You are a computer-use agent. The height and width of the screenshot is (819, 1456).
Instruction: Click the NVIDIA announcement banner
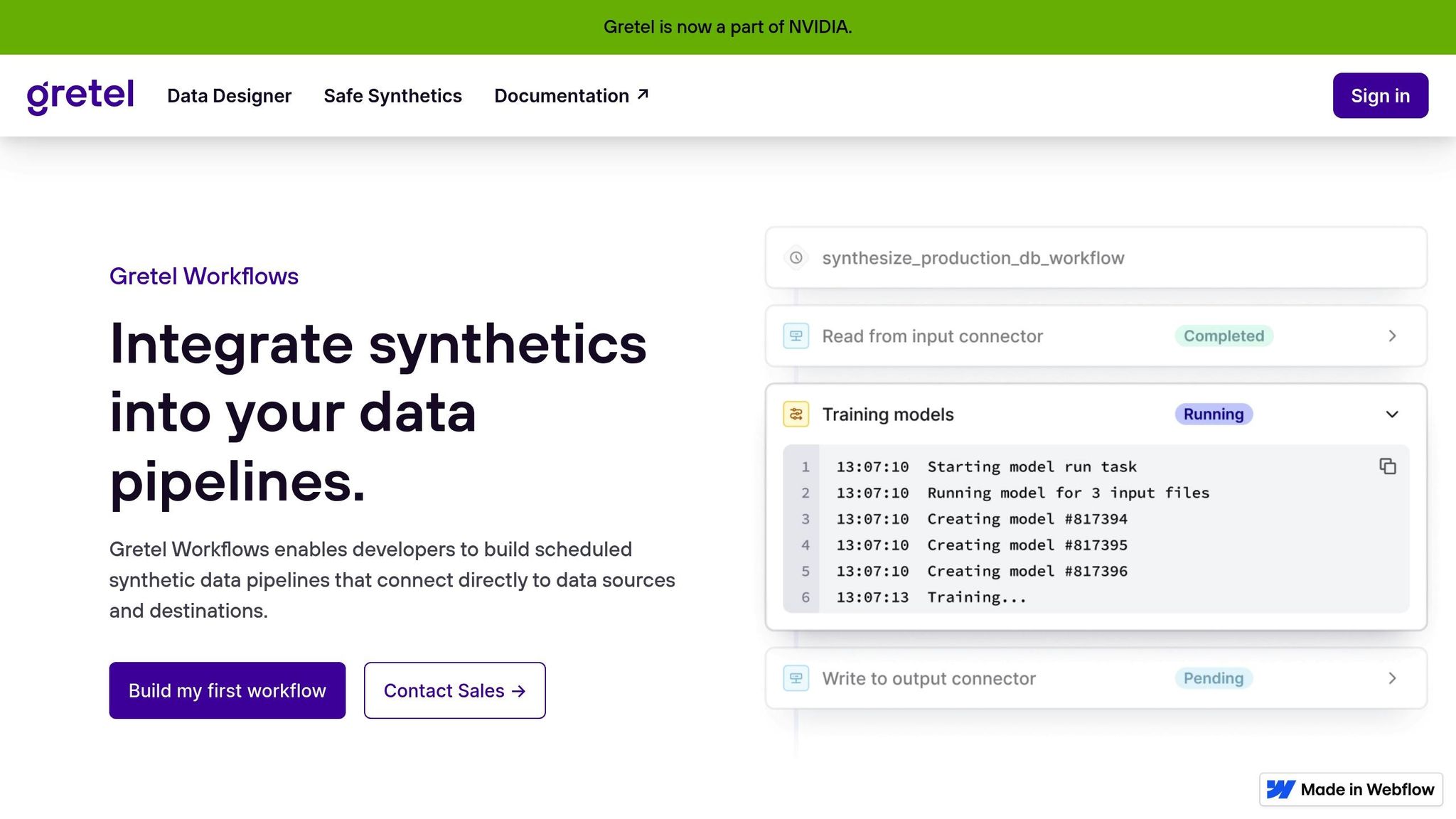[x=727, y=27]
